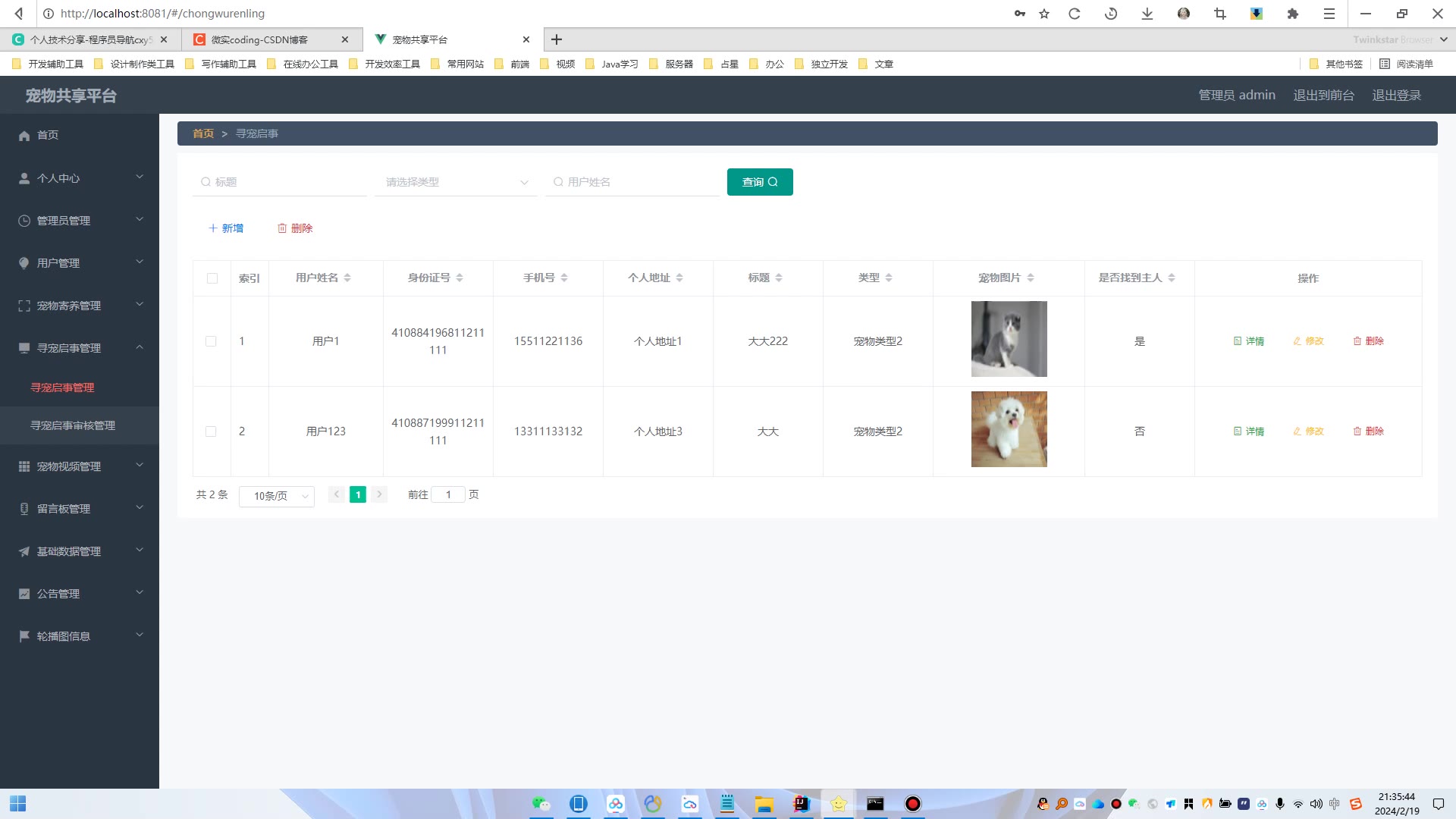Sort the 宠物图片 column
This screenshot has width=1456, height=819.
click(x=1031, y=278)
